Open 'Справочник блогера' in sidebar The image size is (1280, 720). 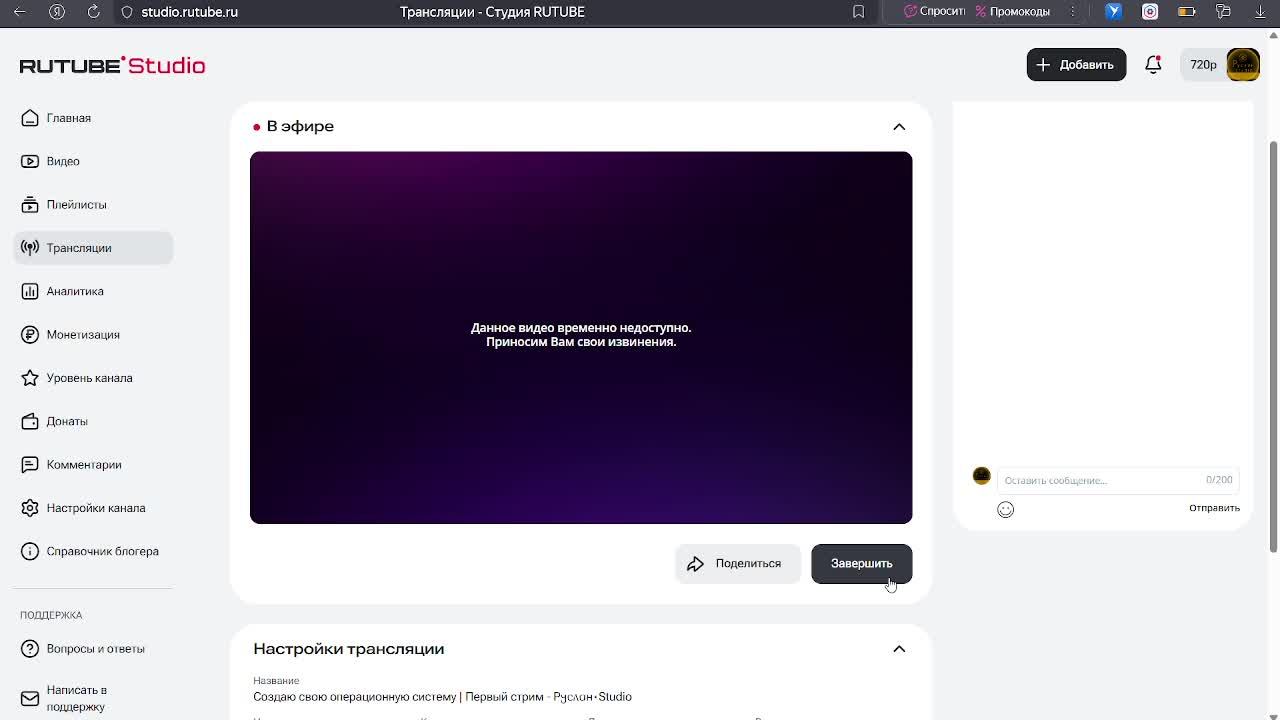[93, 551]
